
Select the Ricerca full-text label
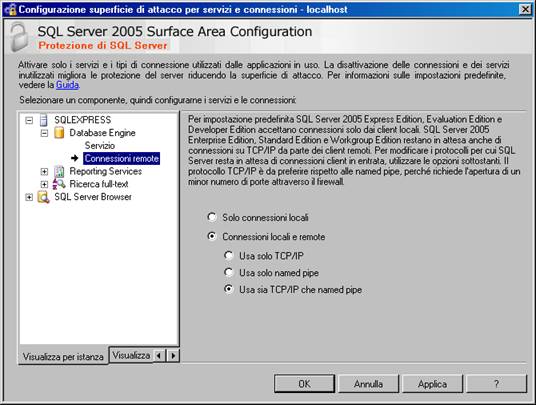pos(99,184)
